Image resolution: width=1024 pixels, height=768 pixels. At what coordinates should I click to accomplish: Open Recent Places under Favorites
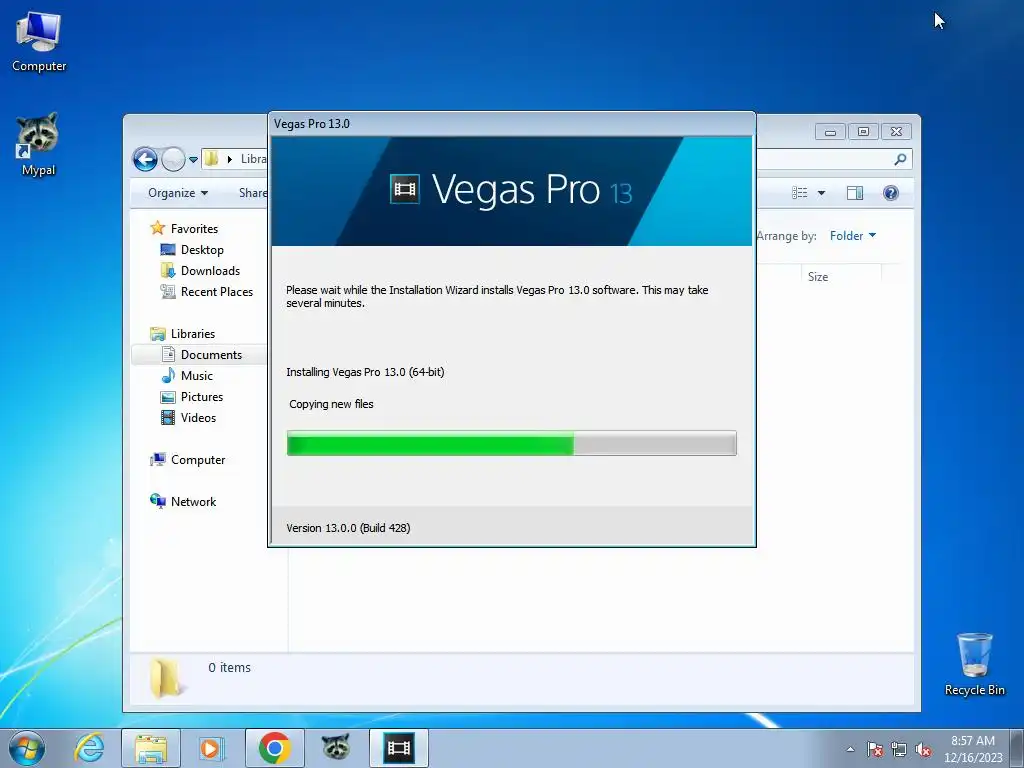click(217, 291)
